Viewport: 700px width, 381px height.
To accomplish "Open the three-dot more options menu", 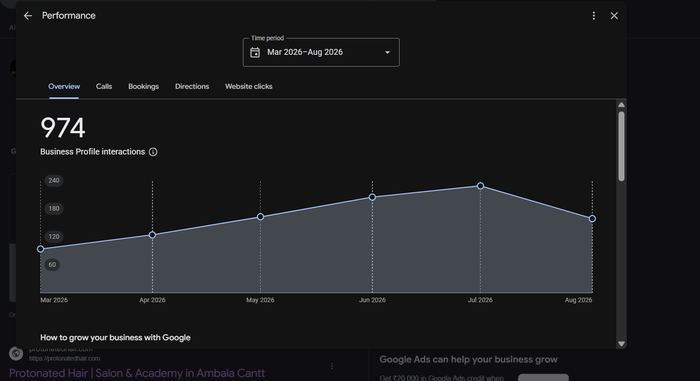I will pos(594,16).
